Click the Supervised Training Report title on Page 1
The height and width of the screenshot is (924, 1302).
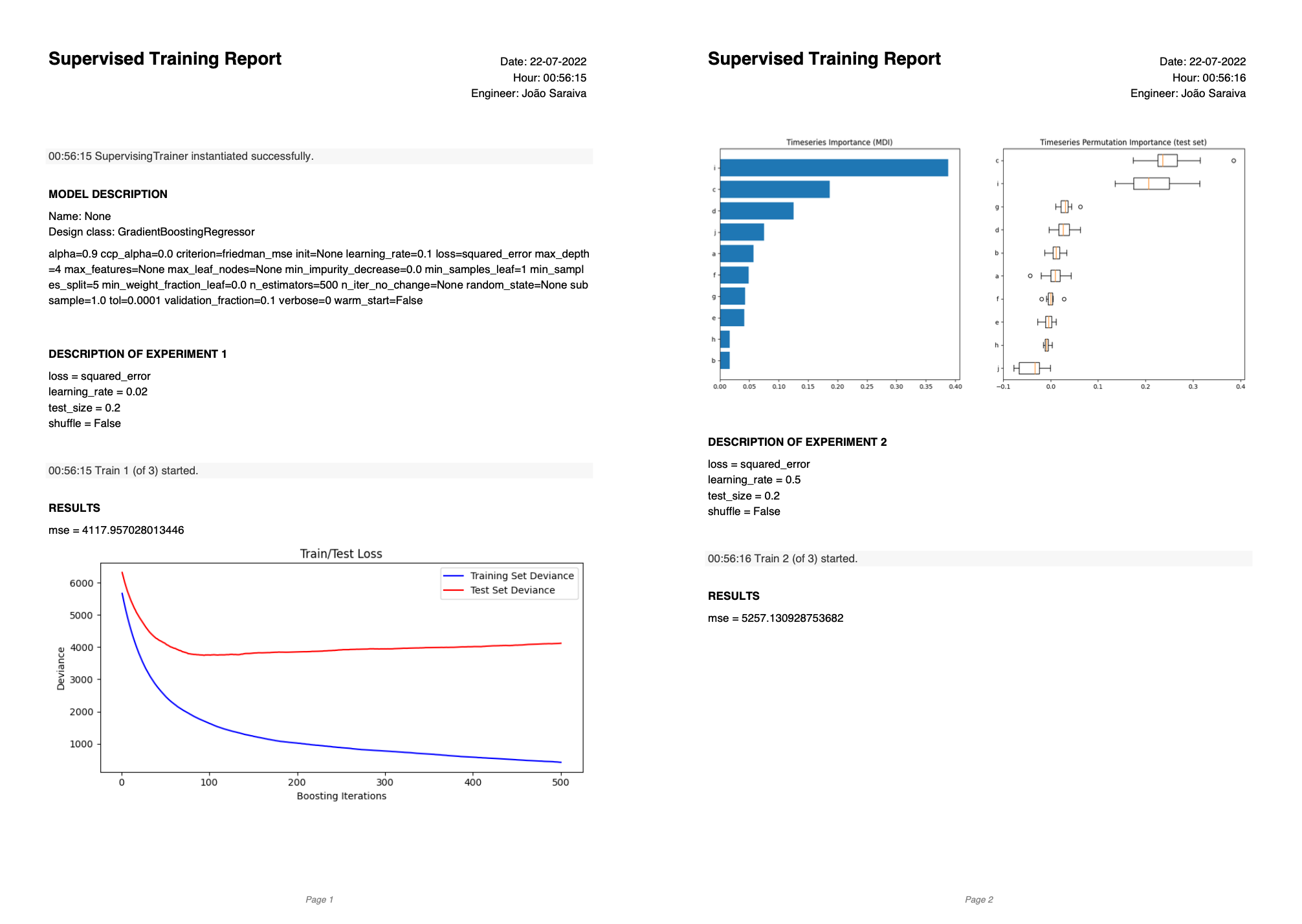(165, 59)
